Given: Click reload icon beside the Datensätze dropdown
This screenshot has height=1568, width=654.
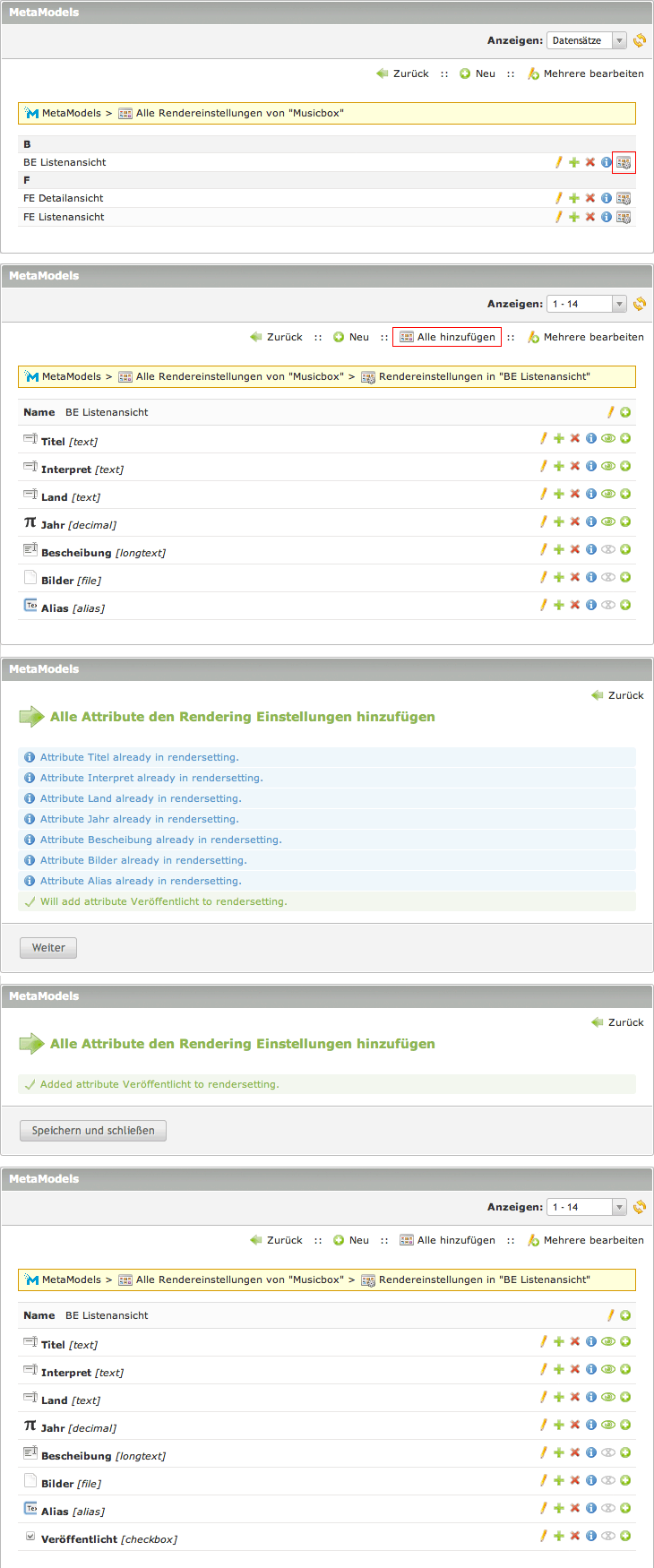Looking at the screenshot, I should point(640,40).
